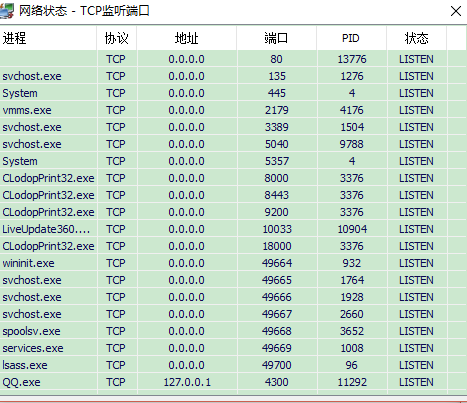Sort by the 端口 column header

coord(276,38)
